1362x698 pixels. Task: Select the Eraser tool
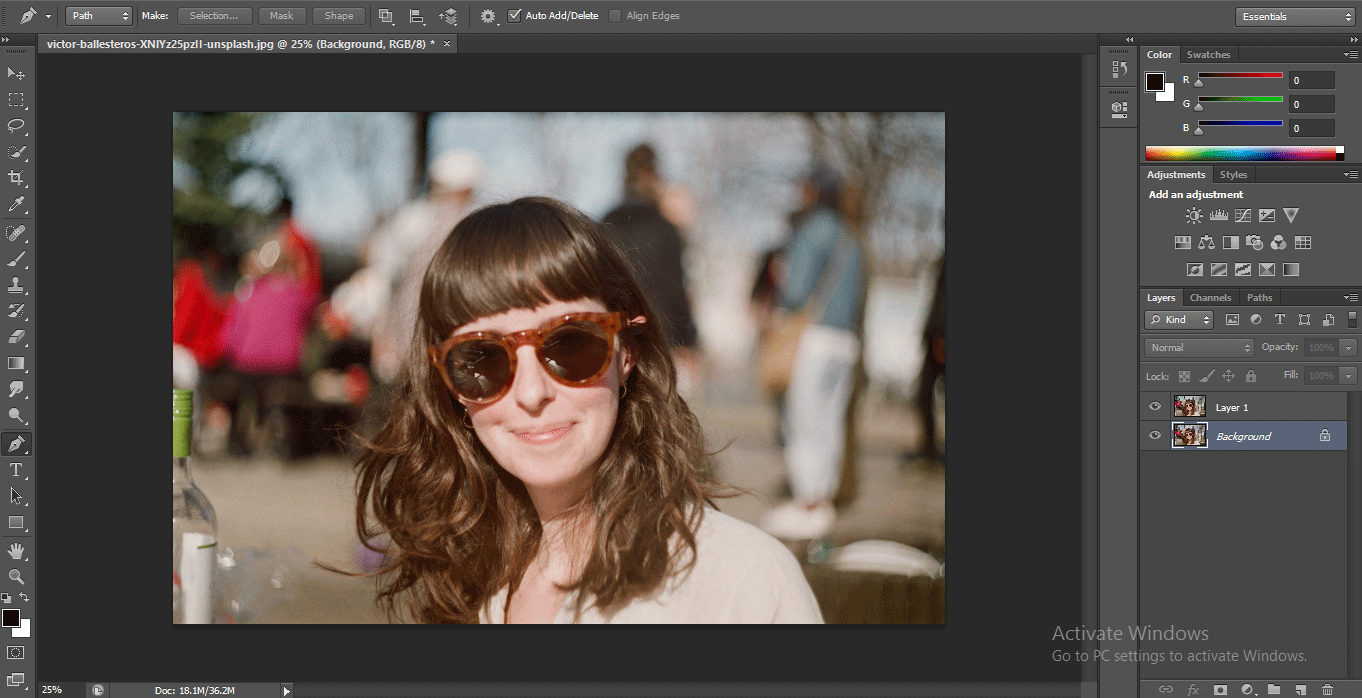[x=16, y=337]
